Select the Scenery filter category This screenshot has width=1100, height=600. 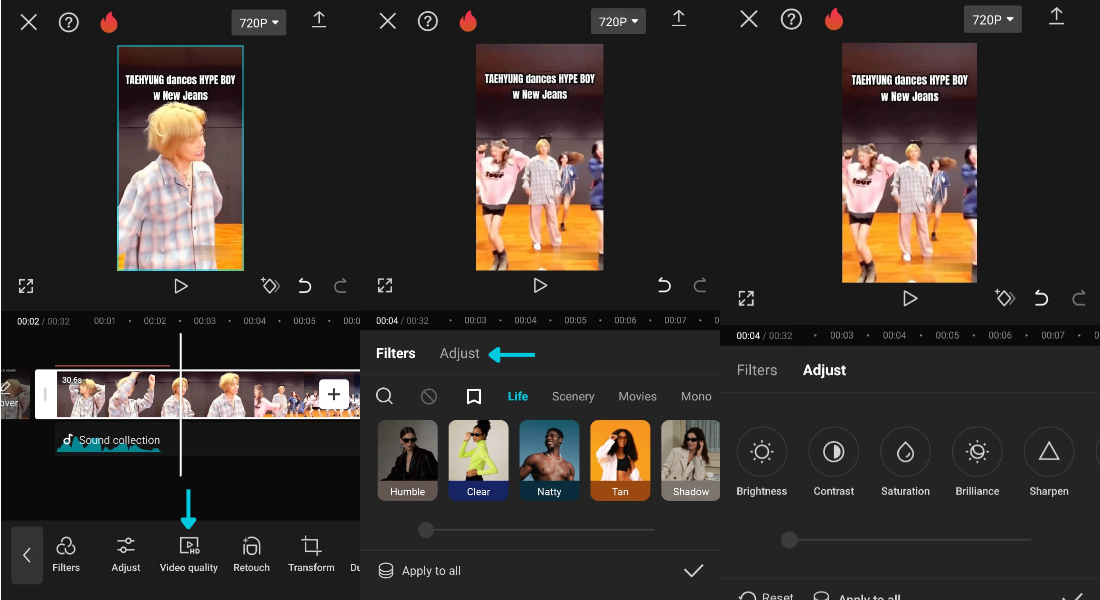coord(572,396)
